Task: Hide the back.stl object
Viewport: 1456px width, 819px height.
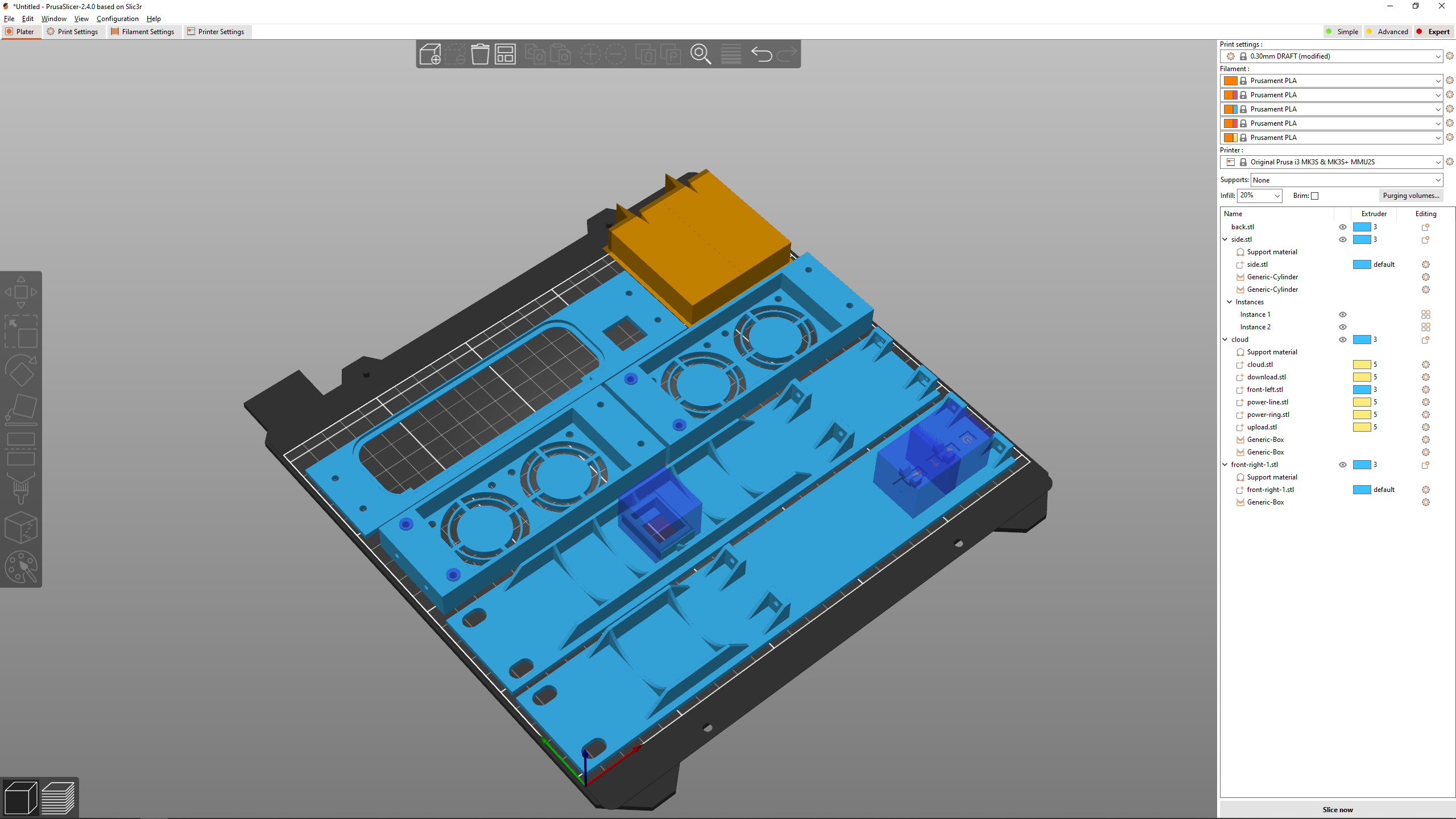Action: pyautogui.click(x=1342, y=226)
